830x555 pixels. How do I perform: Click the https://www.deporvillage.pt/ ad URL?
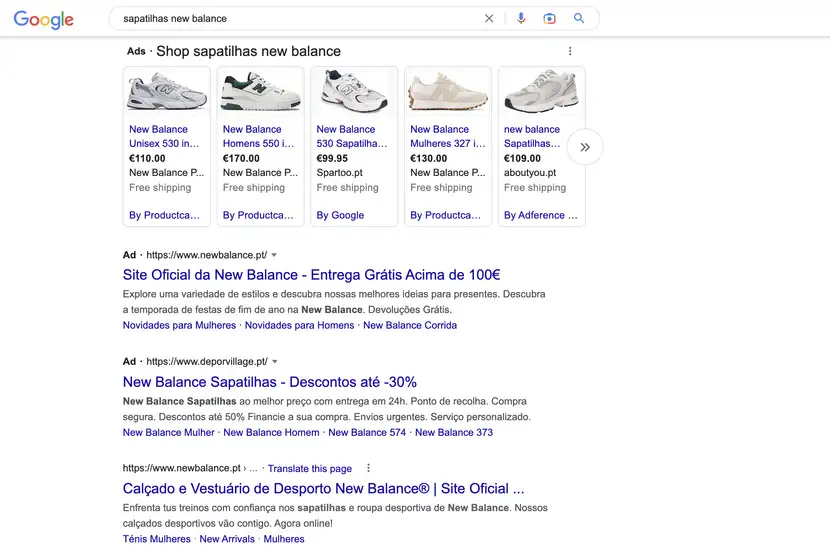(x=207, y=362)
